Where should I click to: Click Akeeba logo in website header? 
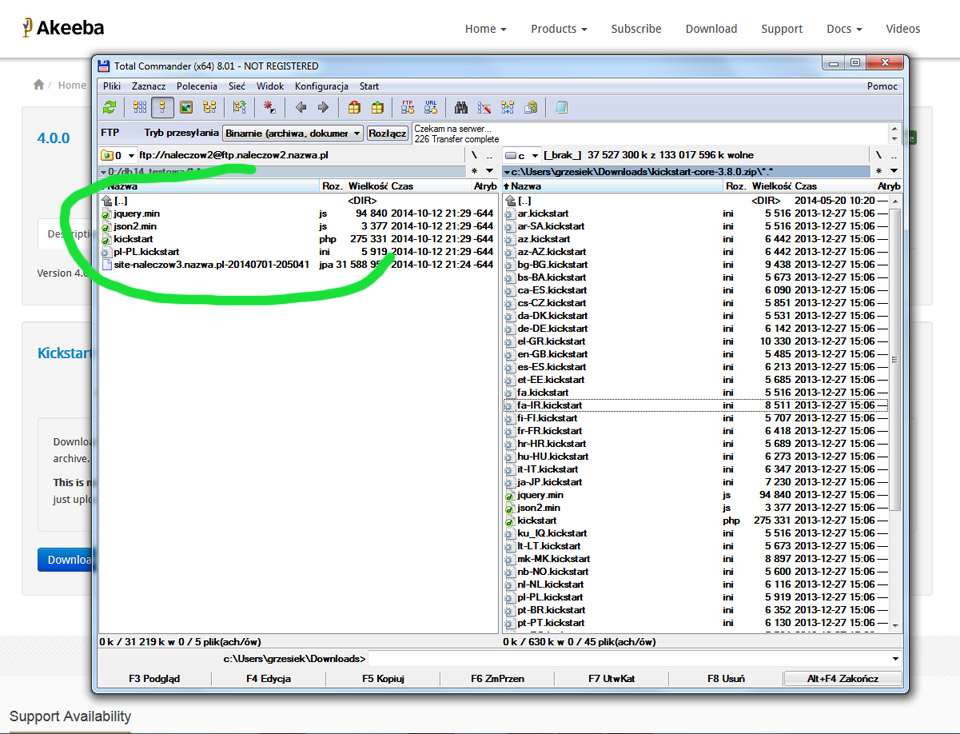point(63,28)
